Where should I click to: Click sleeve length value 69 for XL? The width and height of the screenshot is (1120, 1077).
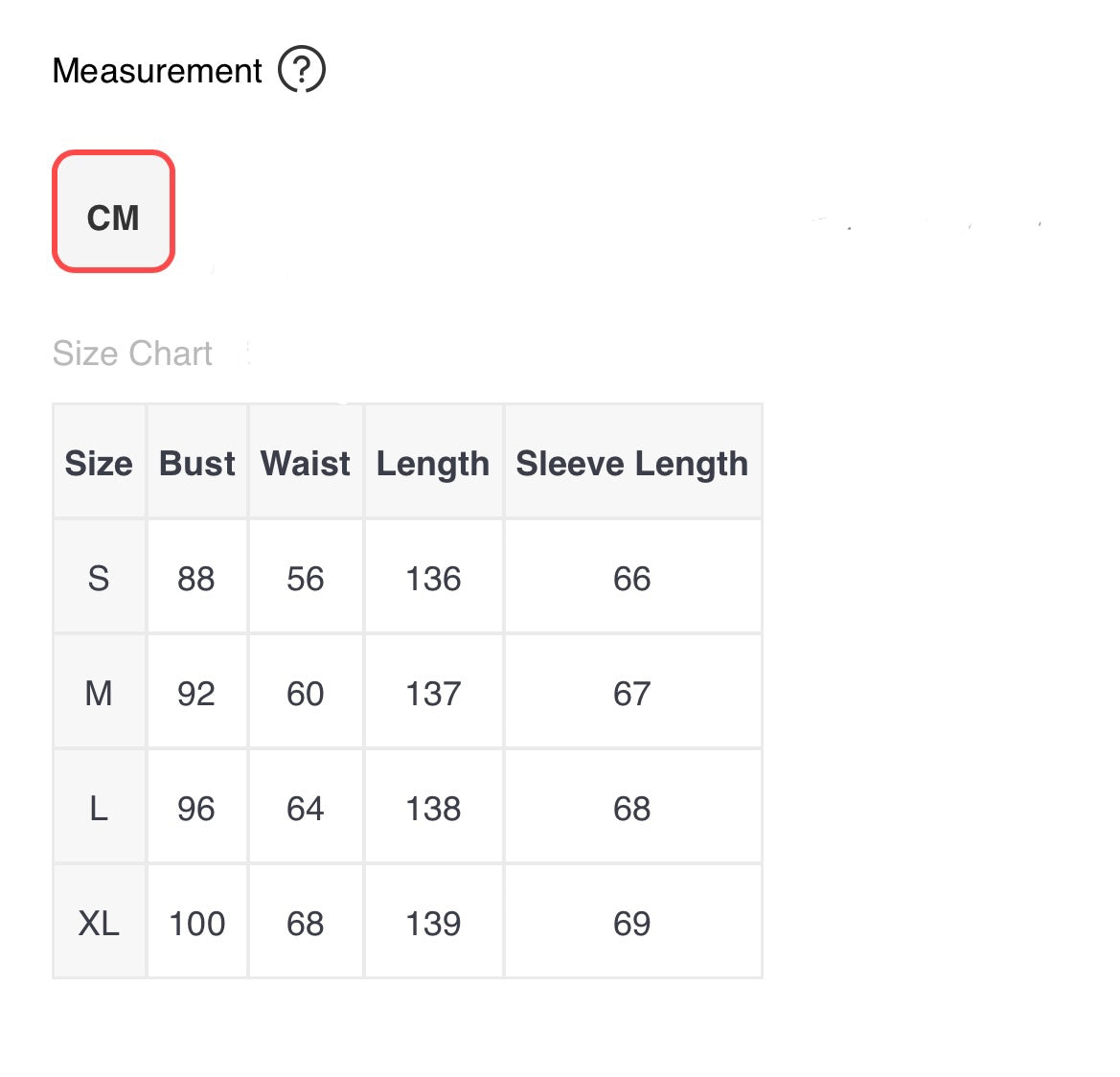(x=632, y=924)
